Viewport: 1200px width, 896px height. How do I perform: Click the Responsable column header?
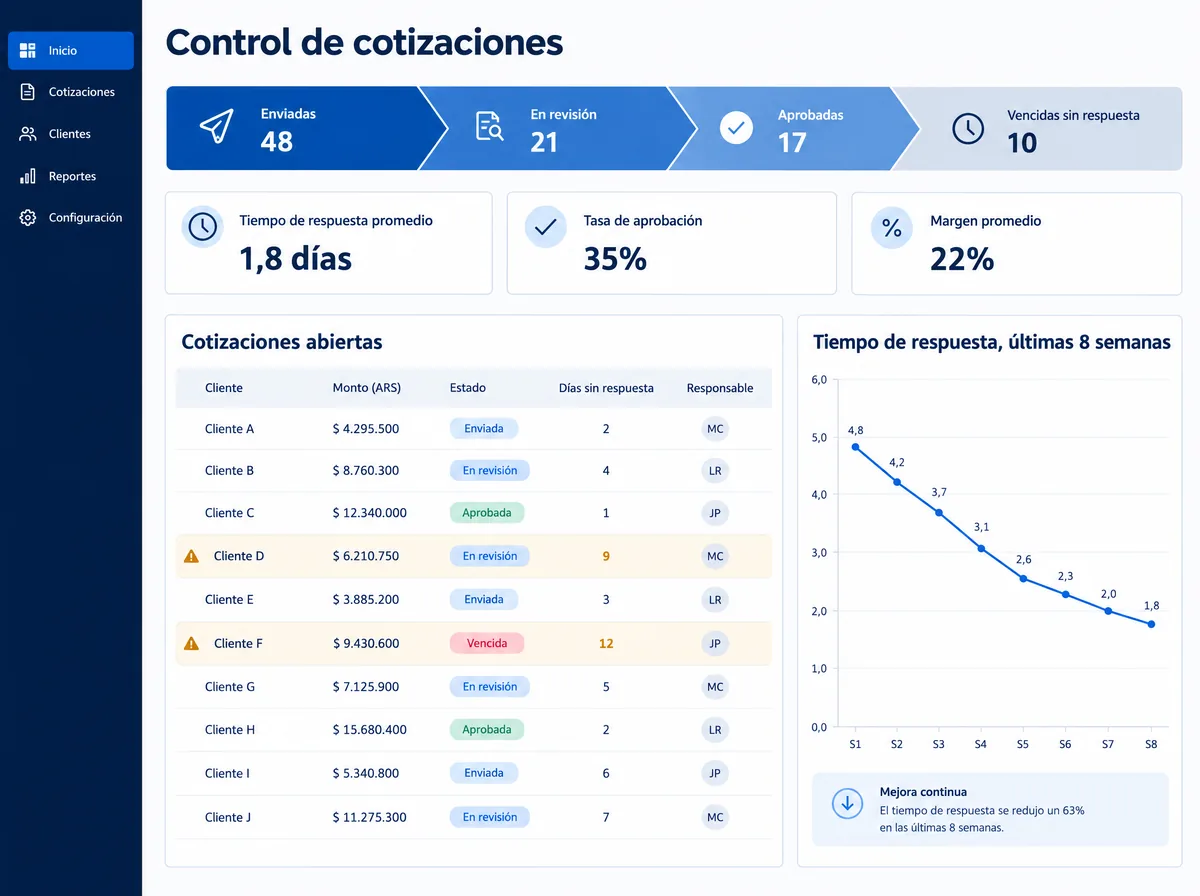click(720, 388)
